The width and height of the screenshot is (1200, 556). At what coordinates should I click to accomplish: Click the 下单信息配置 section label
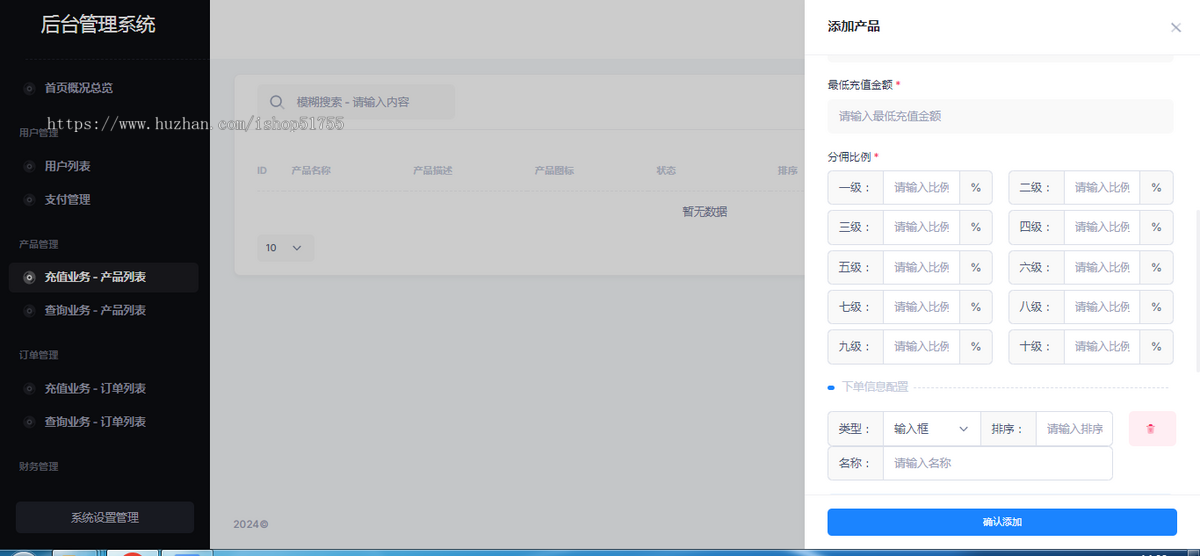click(x=875, y=386)
